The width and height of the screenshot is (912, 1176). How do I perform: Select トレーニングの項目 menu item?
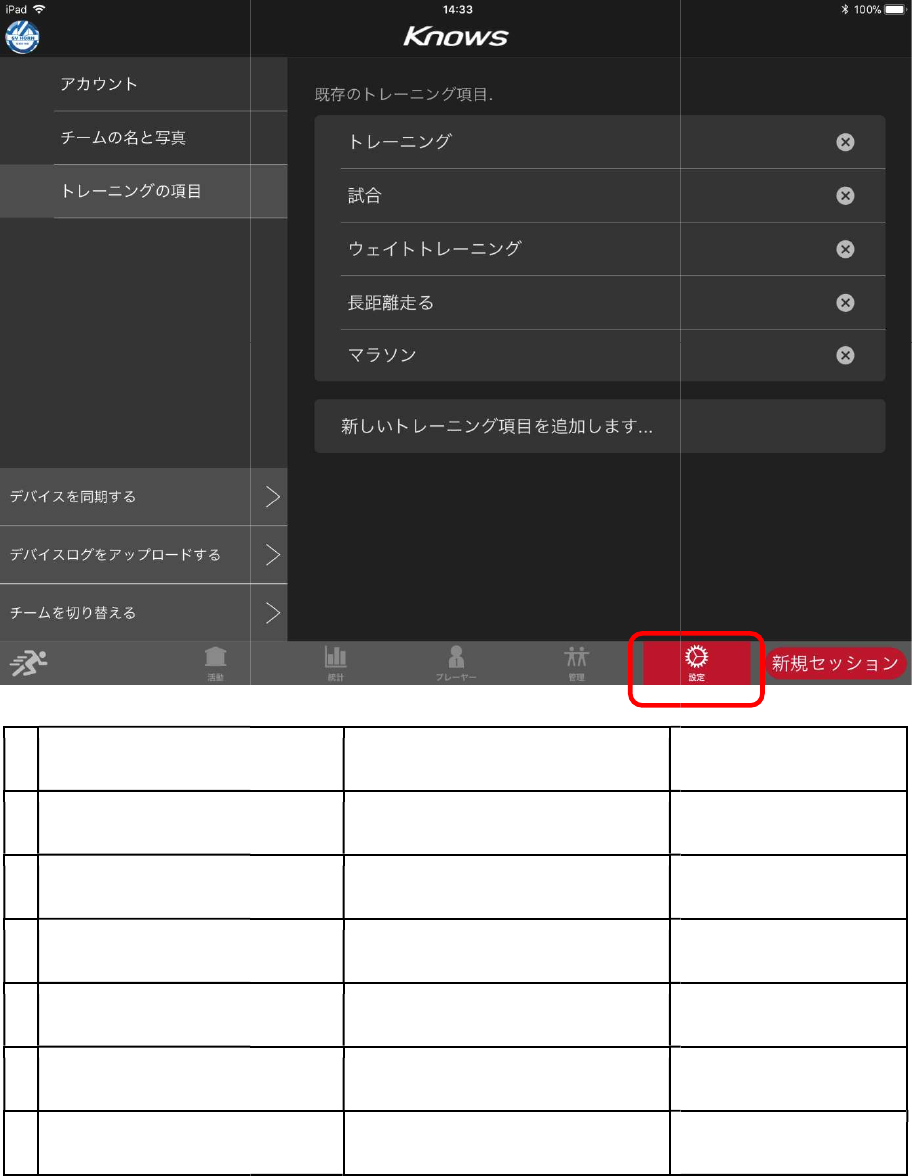click(144, 191)
